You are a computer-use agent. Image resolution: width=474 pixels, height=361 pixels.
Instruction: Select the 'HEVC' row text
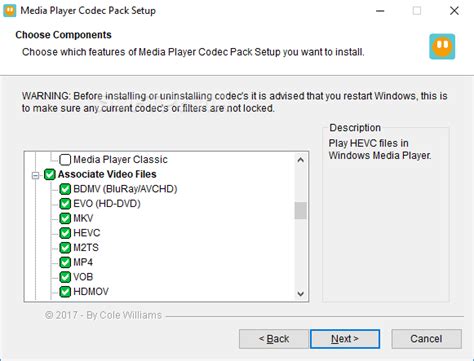pyautogui.click(x=87, y=233)
